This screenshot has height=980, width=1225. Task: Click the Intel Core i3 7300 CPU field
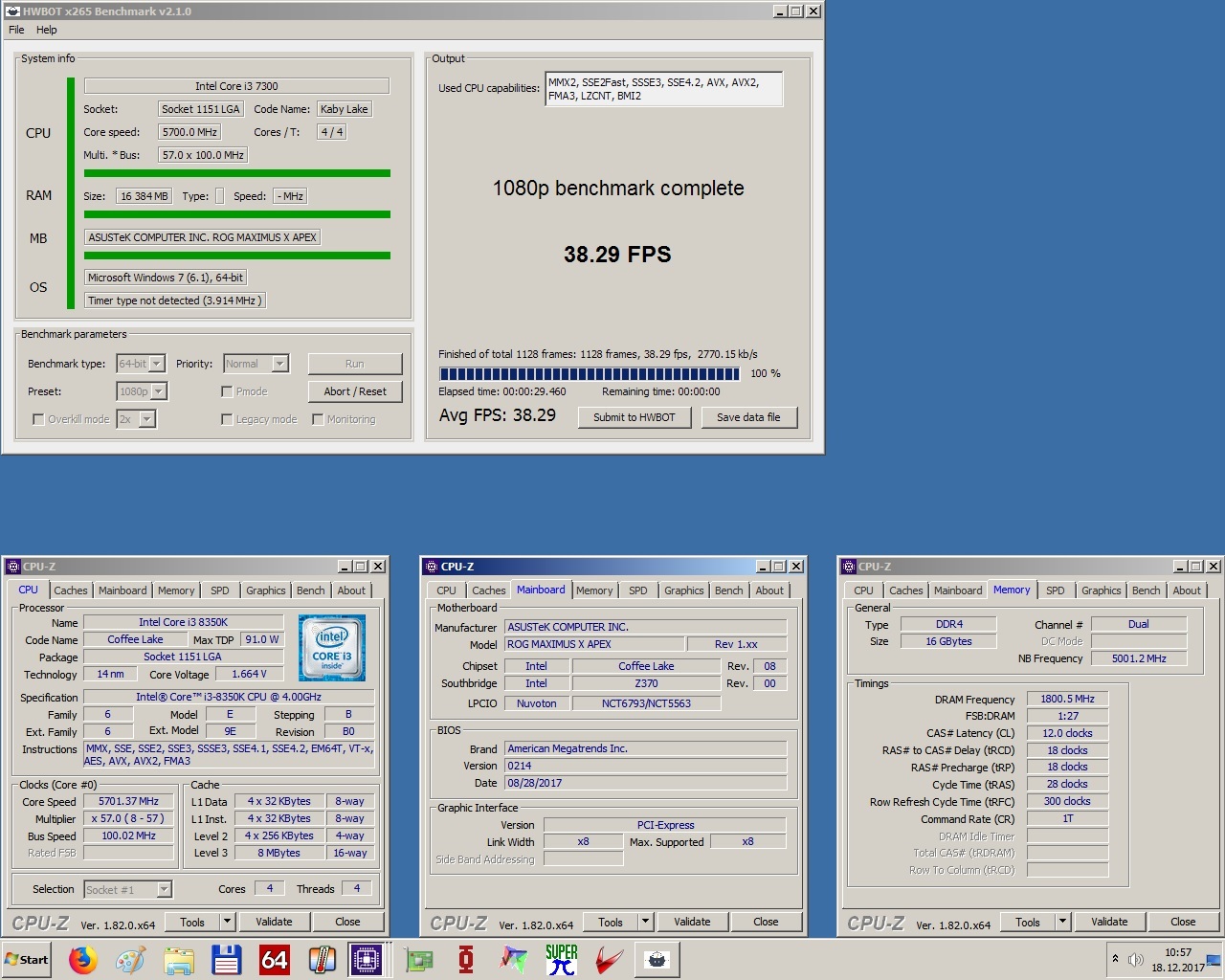tap(236, 86)
